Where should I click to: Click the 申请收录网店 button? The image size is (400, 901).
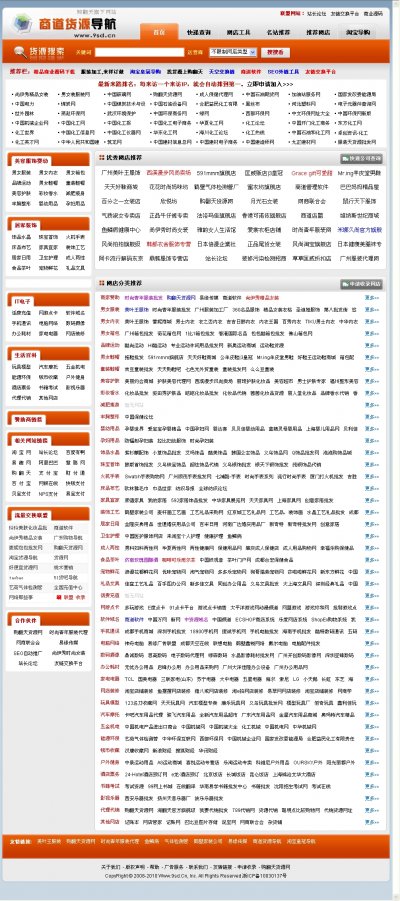(361, 284)
